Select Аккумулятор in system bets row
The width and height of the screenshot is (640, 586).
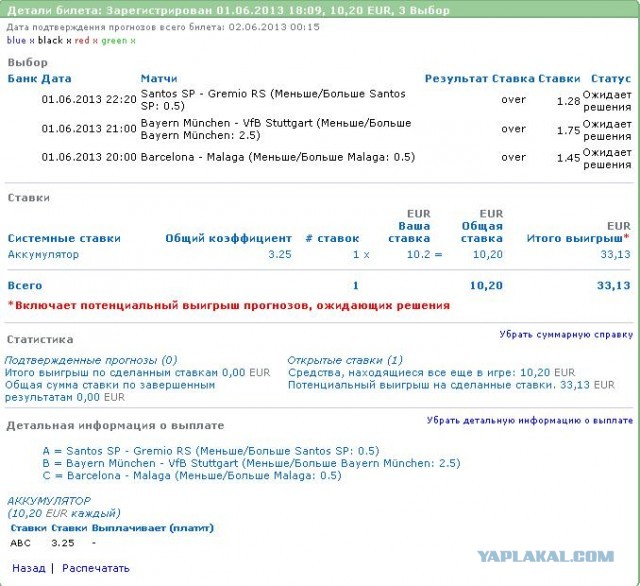click(43, 255)
